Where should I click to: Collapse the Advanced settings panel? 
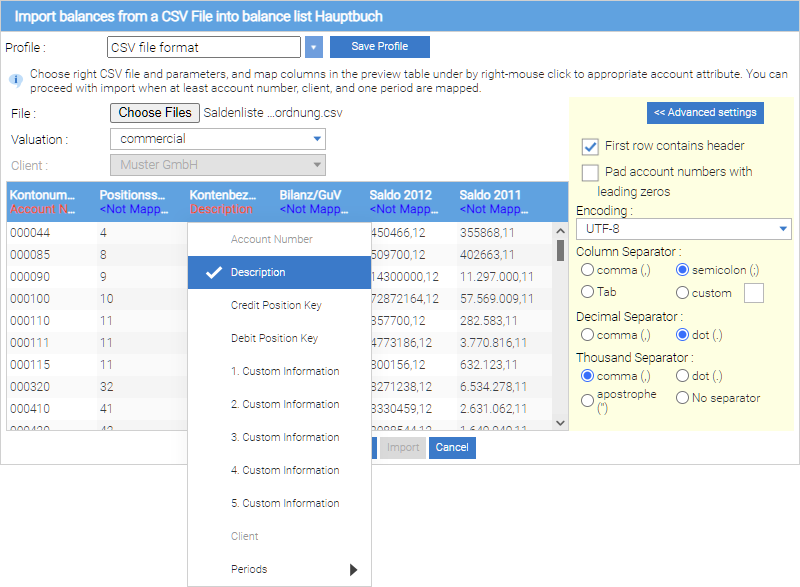[705, 112]
